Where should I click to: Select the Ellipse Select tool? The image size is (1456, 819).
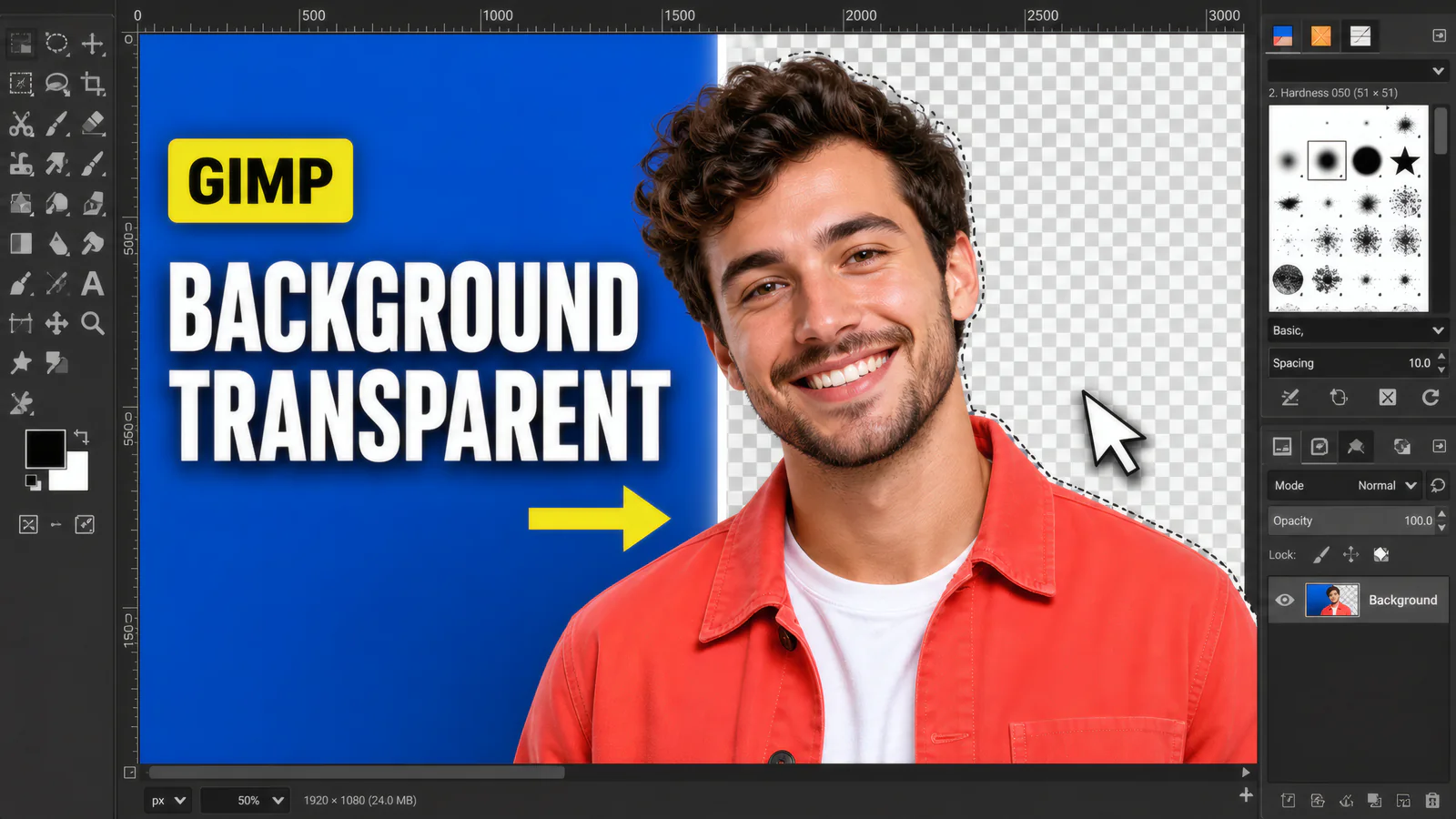tap(56, 43)
